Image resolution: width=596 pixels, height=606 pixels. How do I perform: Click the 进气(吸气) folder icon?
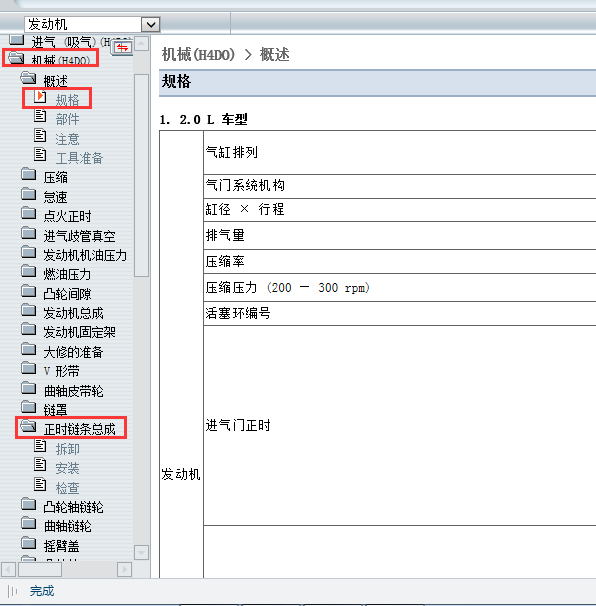(16, 39)
